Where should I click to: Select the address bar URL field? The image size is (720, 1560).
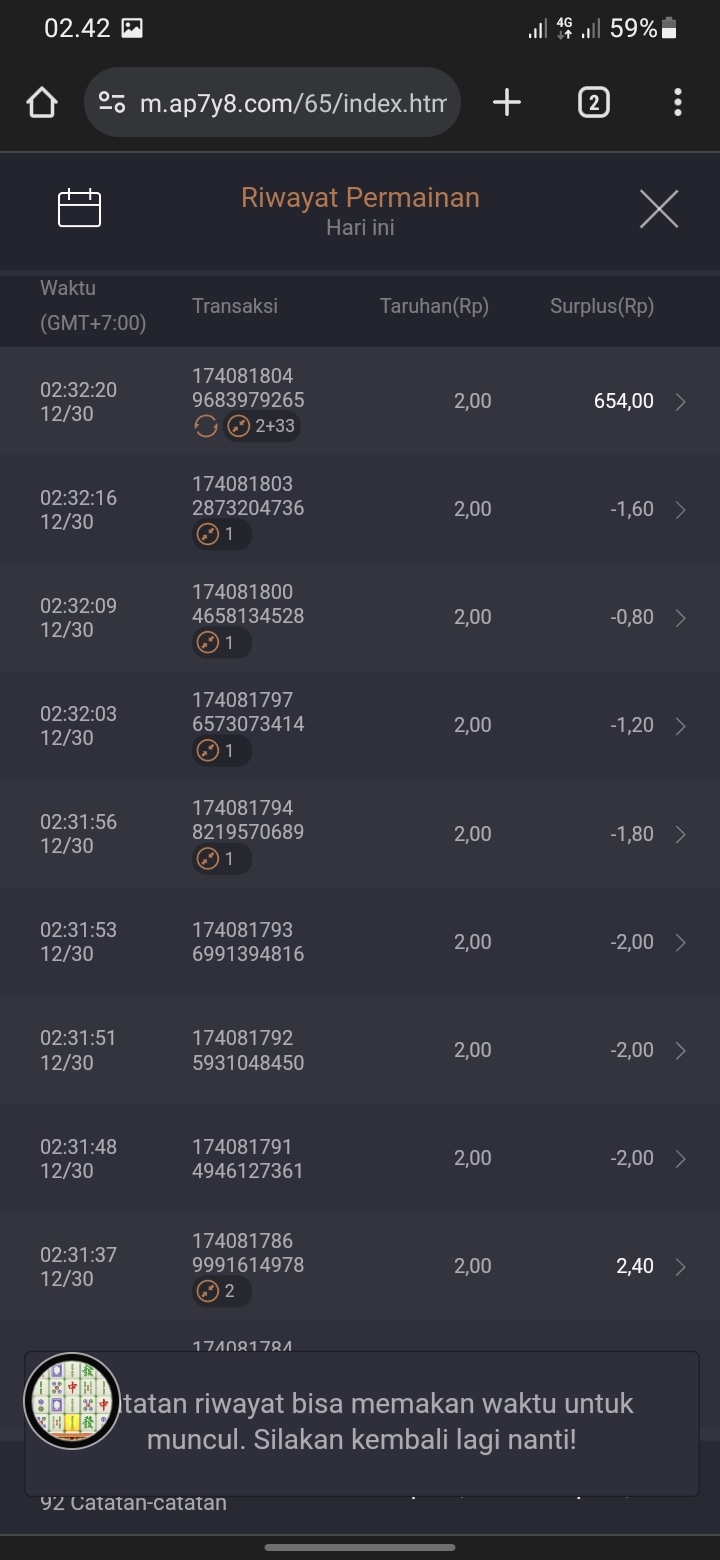coord(292,102)
